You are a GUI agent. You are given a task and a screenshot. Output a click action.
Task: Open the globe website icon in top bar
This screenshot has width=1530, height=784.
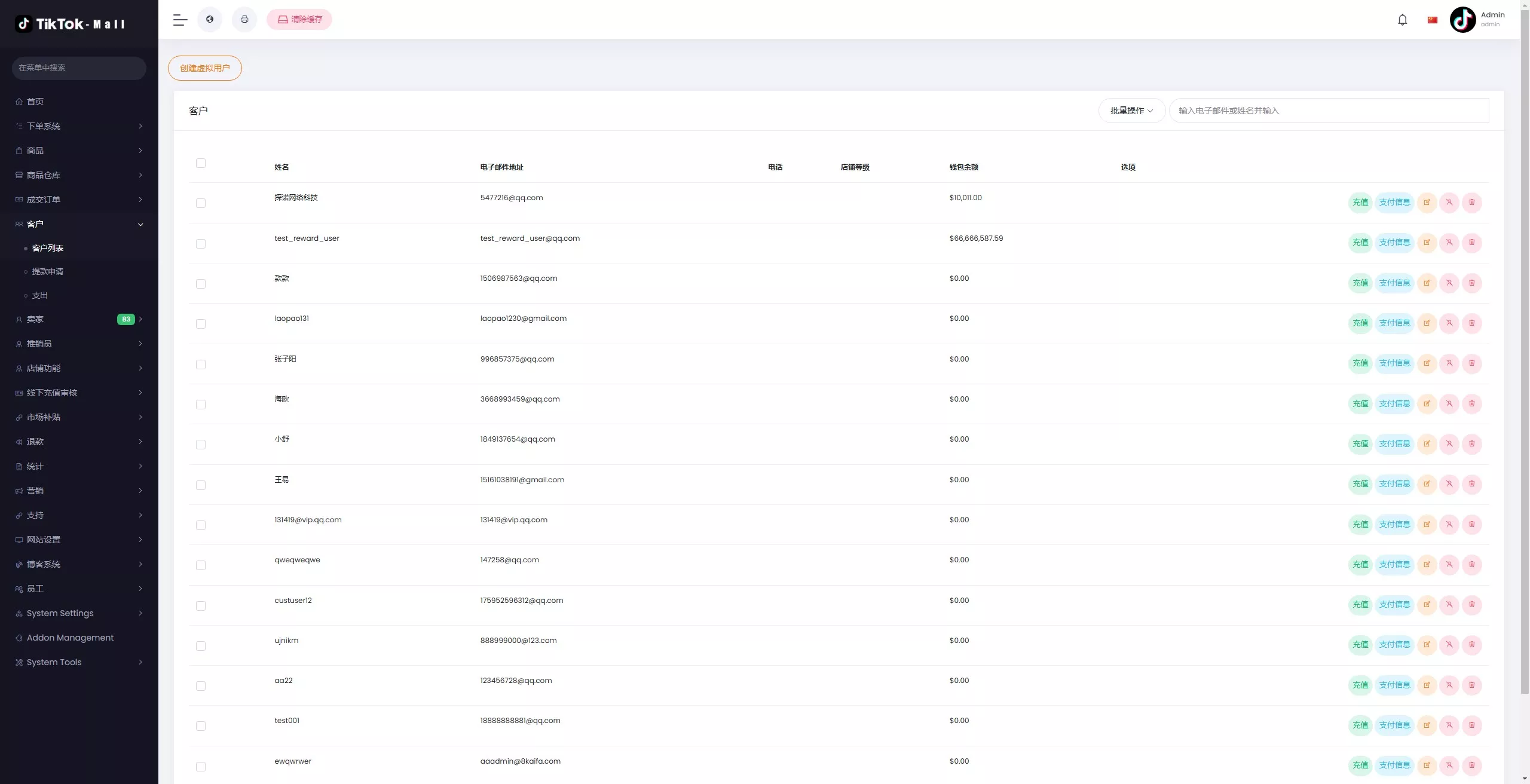(x=210, y=20)
